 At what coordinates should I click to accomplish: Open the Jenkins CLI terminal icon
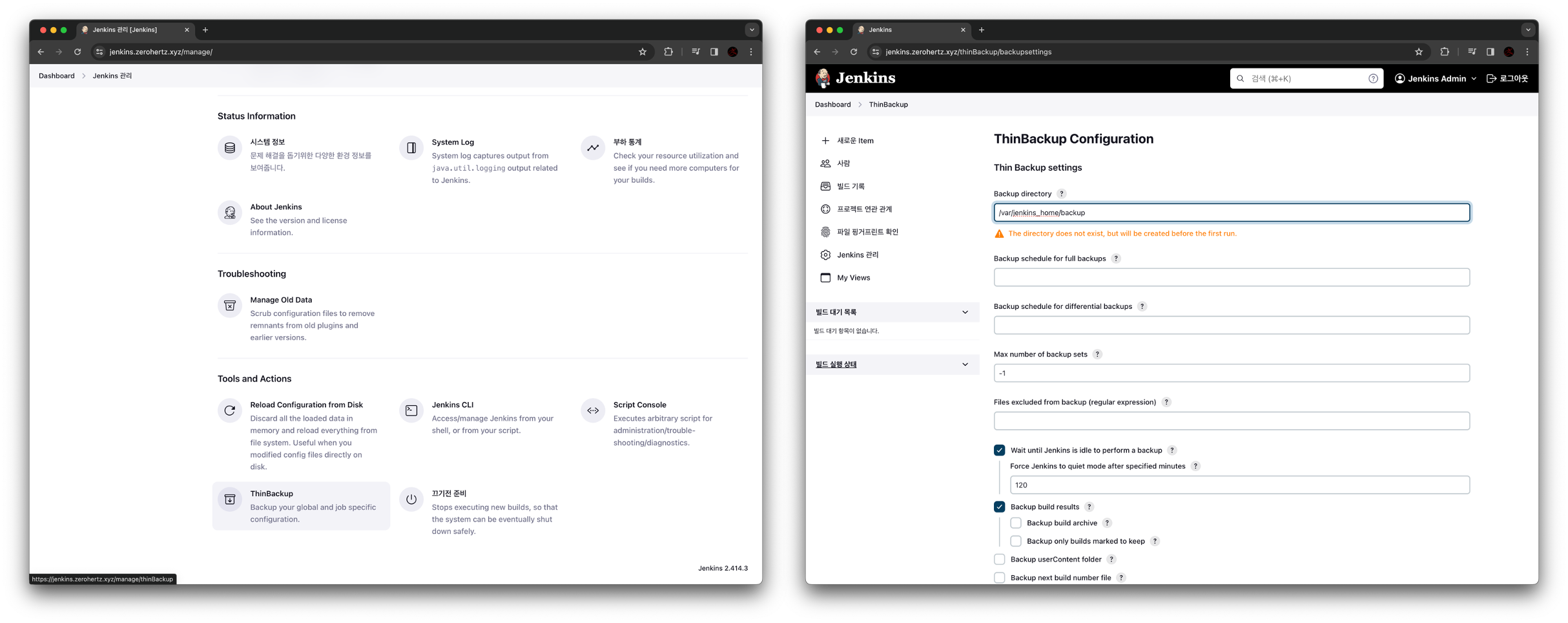point(411,410)
